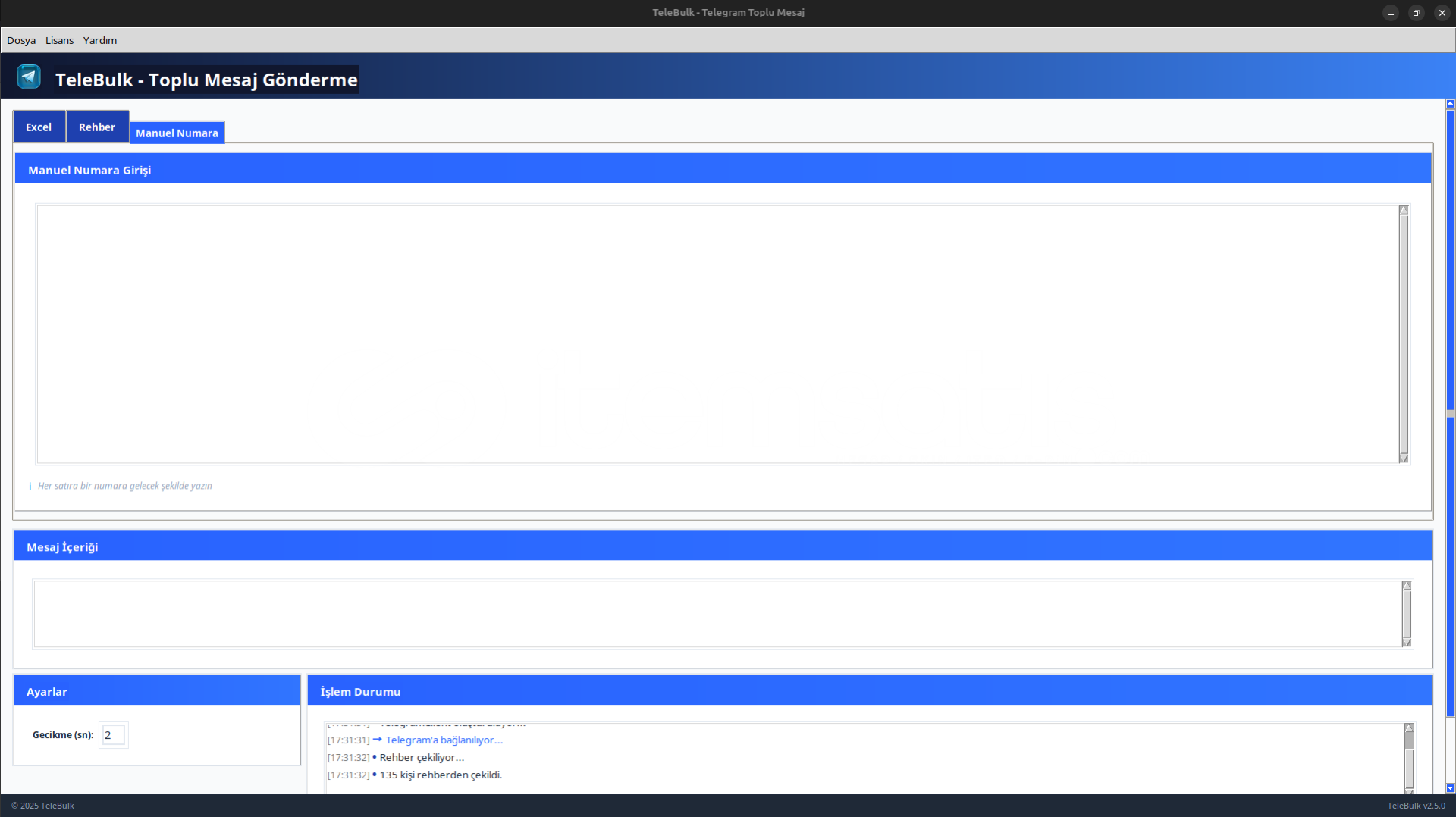Click the 'TeleBulk - Toplu Mesaj Gönderme' title
Viewport: 1456px width, 817px height.
pos(206,80)
